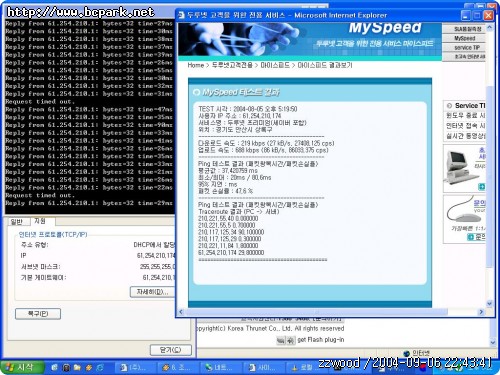Click the first 'Request timed out.' line in console
500x375 pixels.
(40, 102)
